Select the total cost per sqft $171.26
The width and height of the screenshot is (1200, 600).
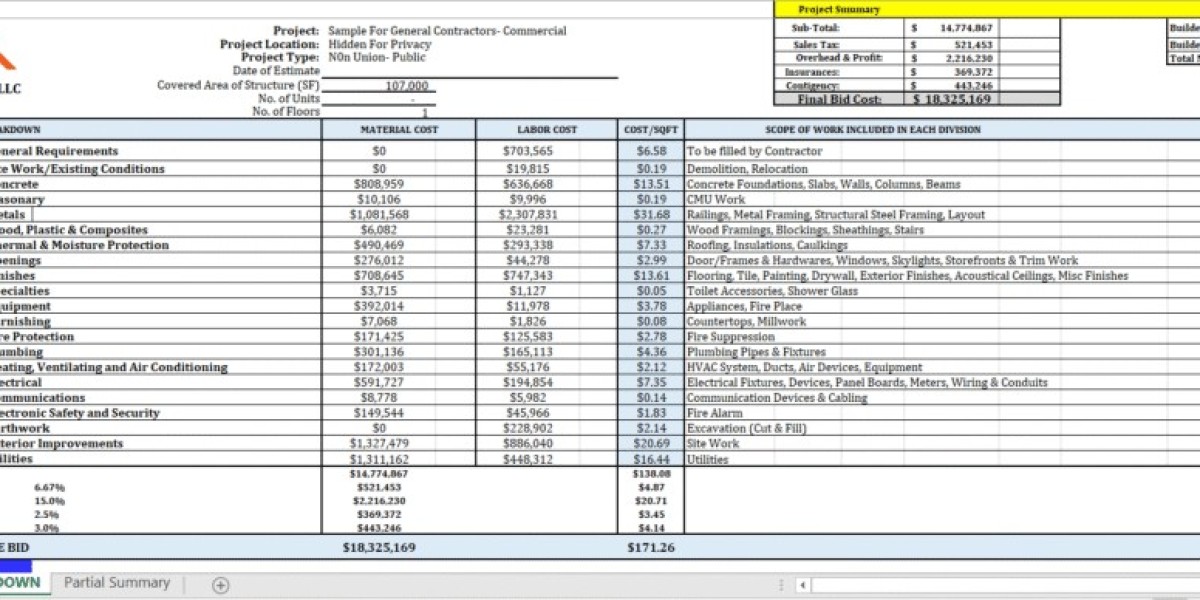[651, 548]
